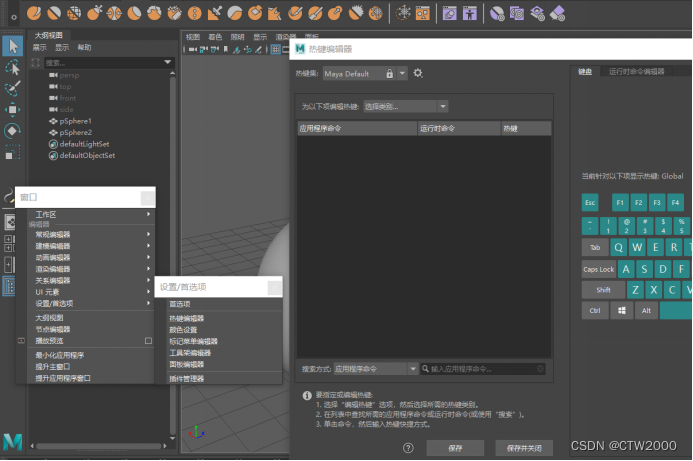Choose the Lasso select tool

pos(12,68)
